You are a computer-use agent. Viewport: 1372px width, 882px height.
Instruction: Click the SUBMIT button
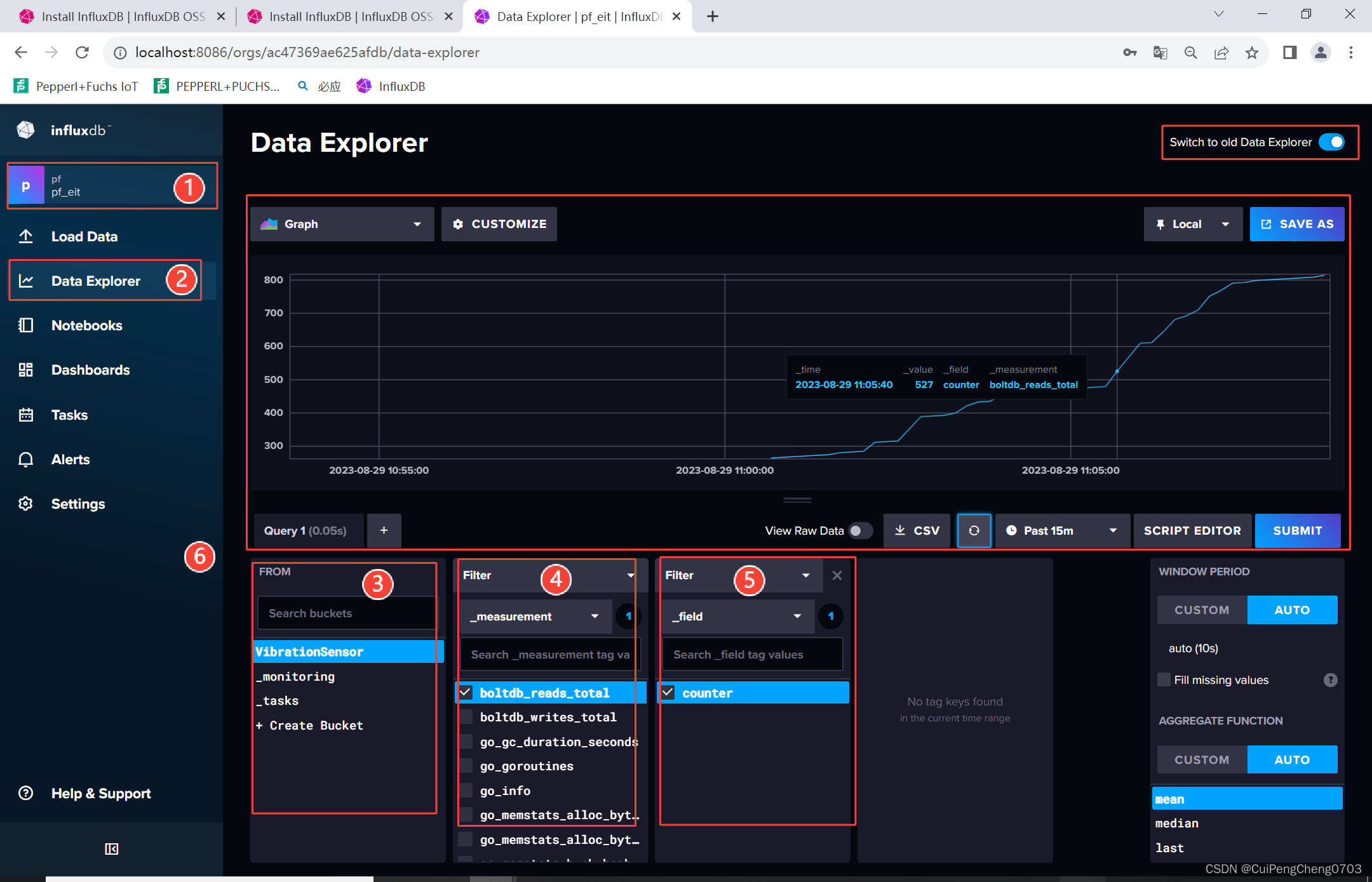1297,530
